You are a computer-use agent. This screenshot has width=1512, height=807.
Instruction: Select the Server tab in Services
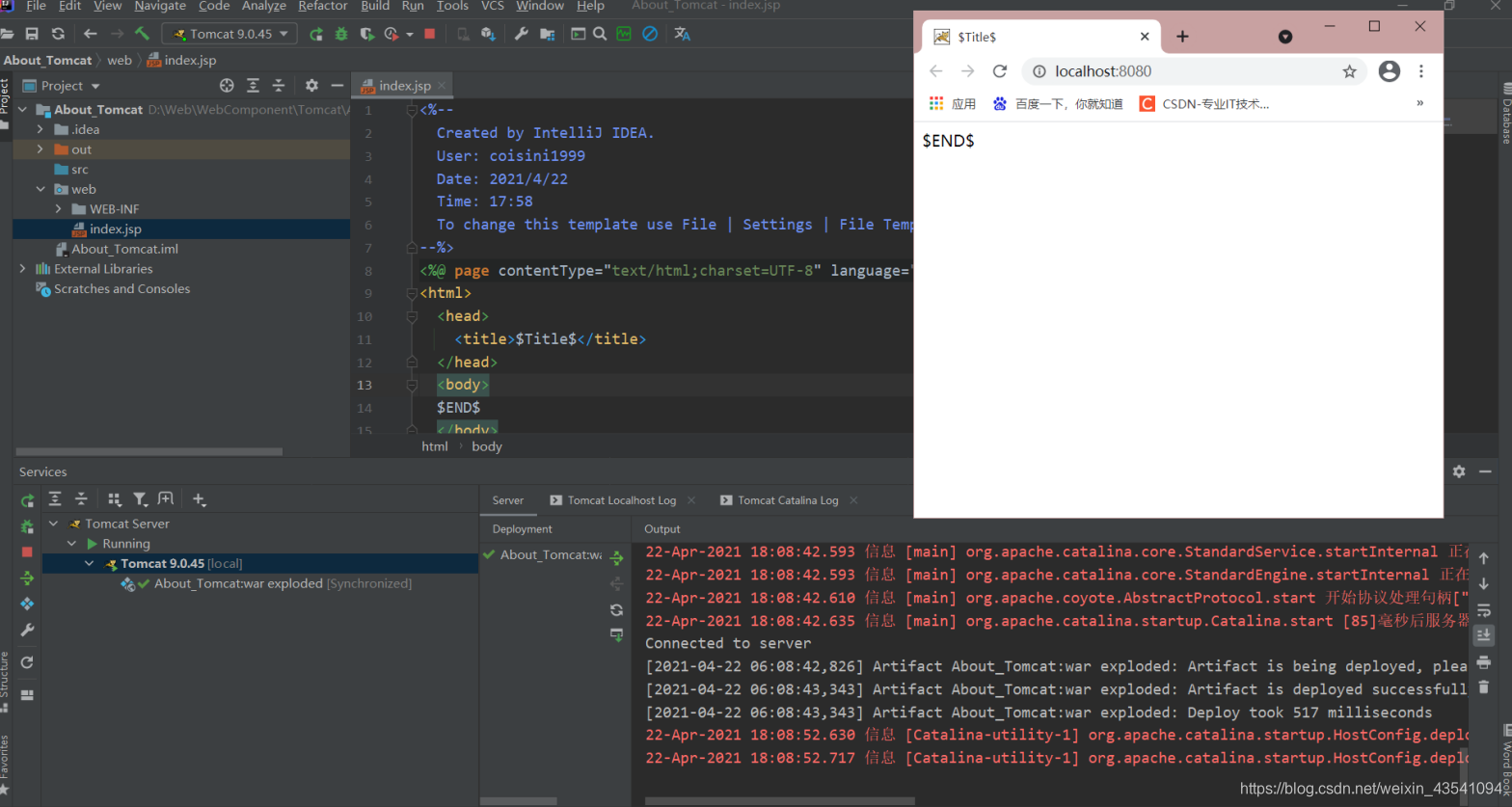click(x=508, y=500)
